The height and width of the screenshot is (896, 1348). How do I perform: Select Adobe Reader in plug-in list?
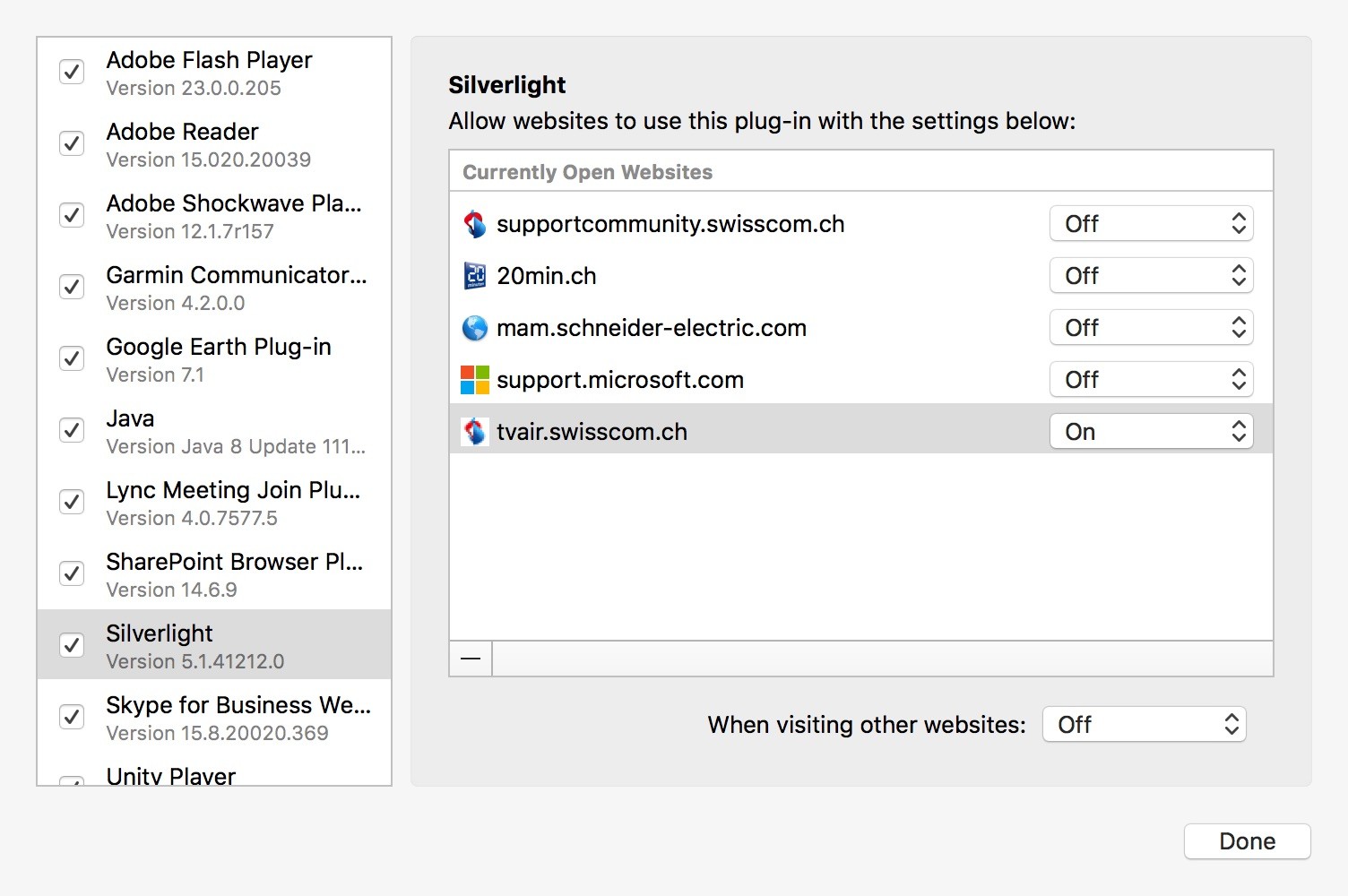point(208,144)
